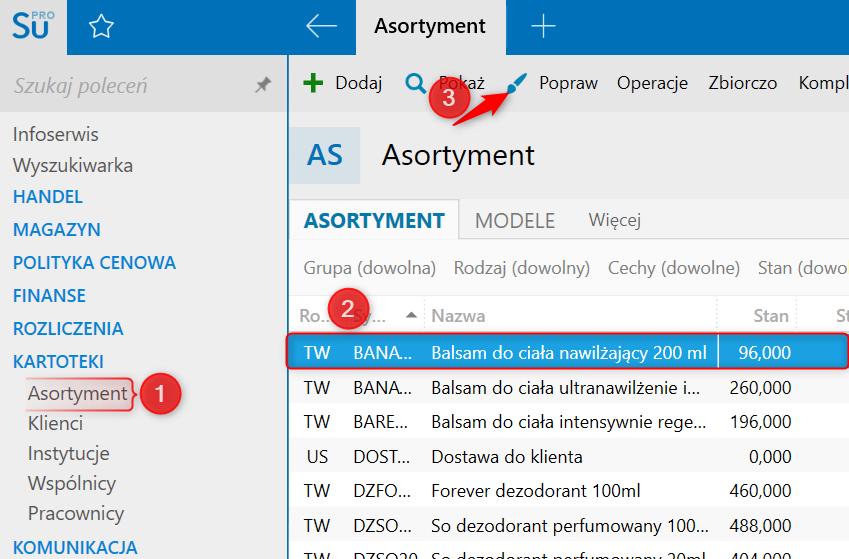This screenshot has width=849, height=559.
Task: Click the 488,000 stock value
Action: 760,525
